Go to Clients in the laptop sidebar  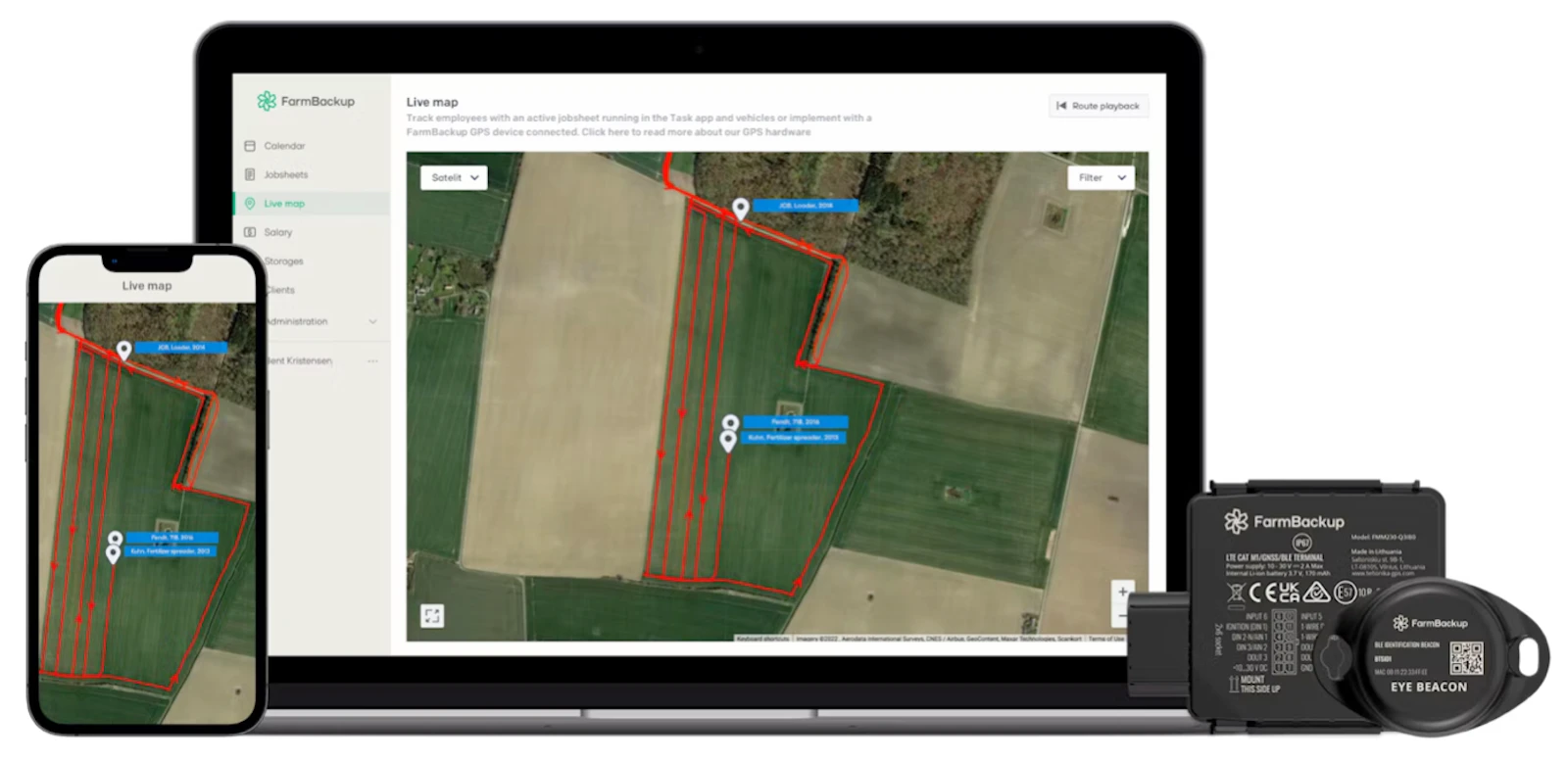point(281,290)
